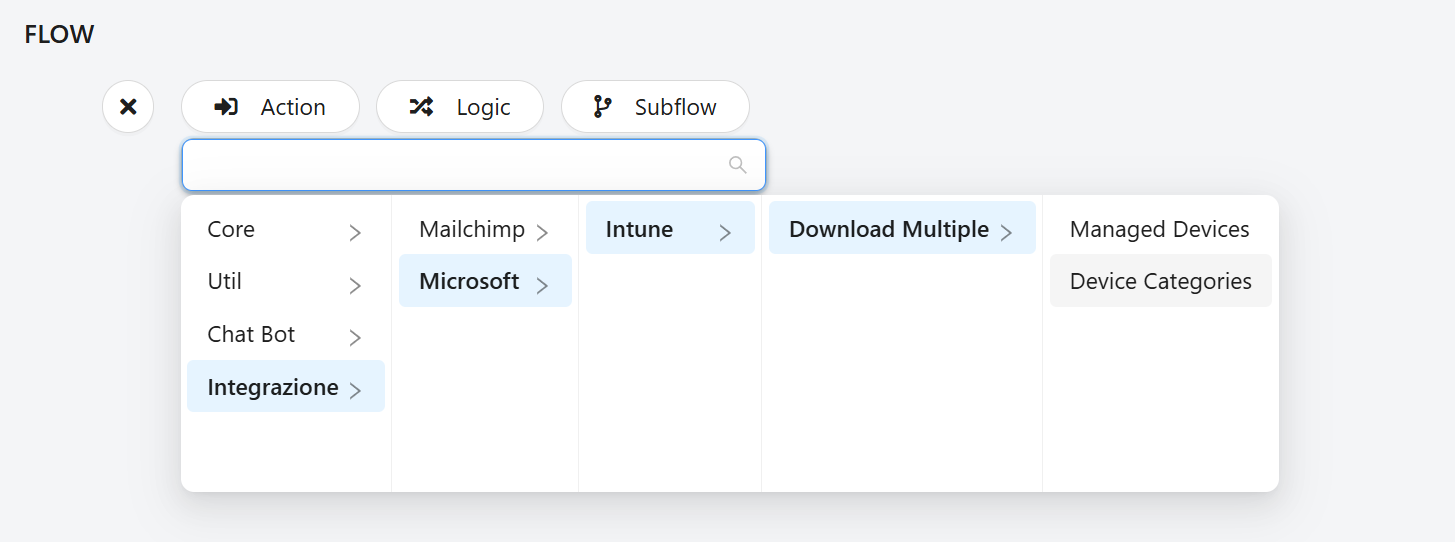Select the Intune submenu item
1455x542 pixels.
point(670,229)
